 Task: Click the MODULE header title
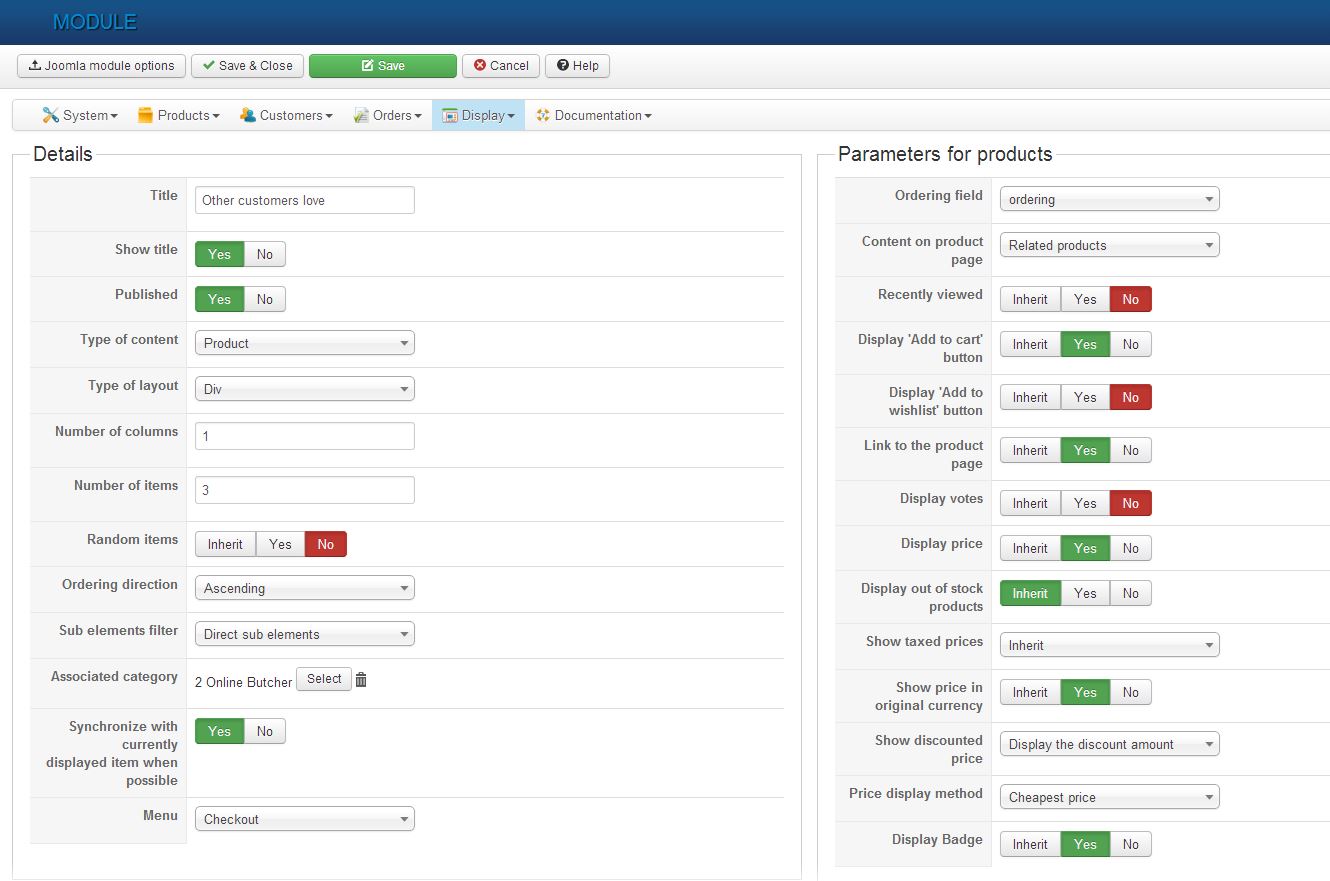pos(95,22)
